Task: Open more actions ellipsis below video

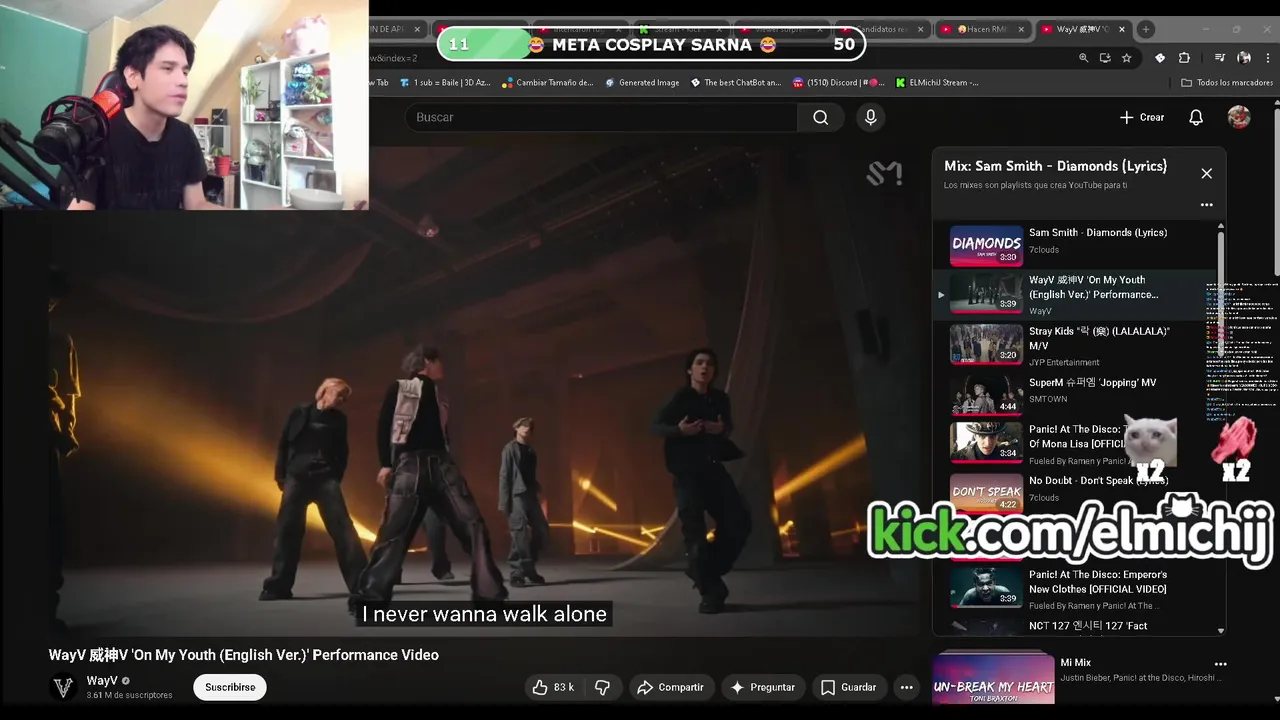Action: [x=906, y=687]
